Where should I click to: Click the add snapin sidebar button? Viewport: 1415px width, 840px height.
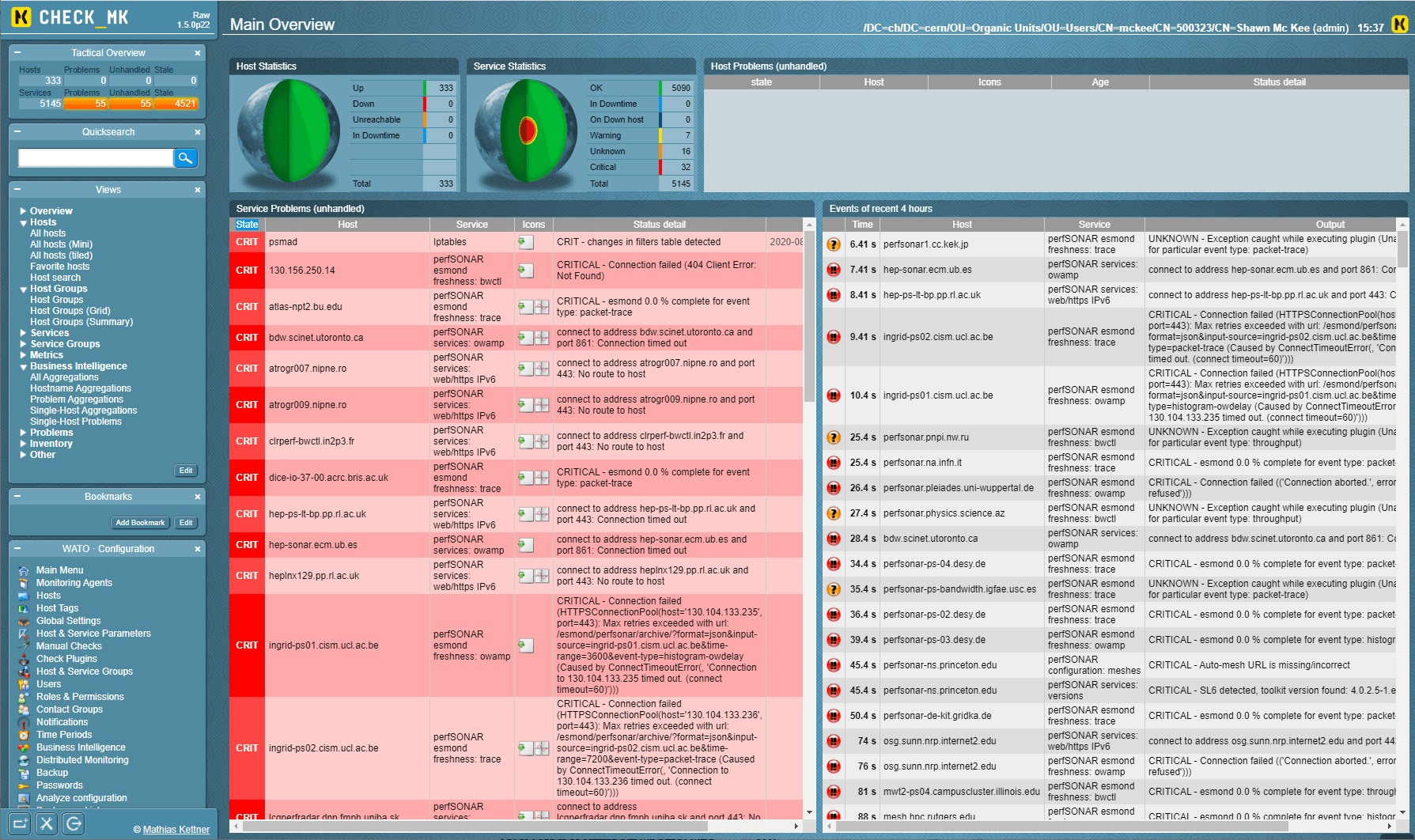(21, 823)
